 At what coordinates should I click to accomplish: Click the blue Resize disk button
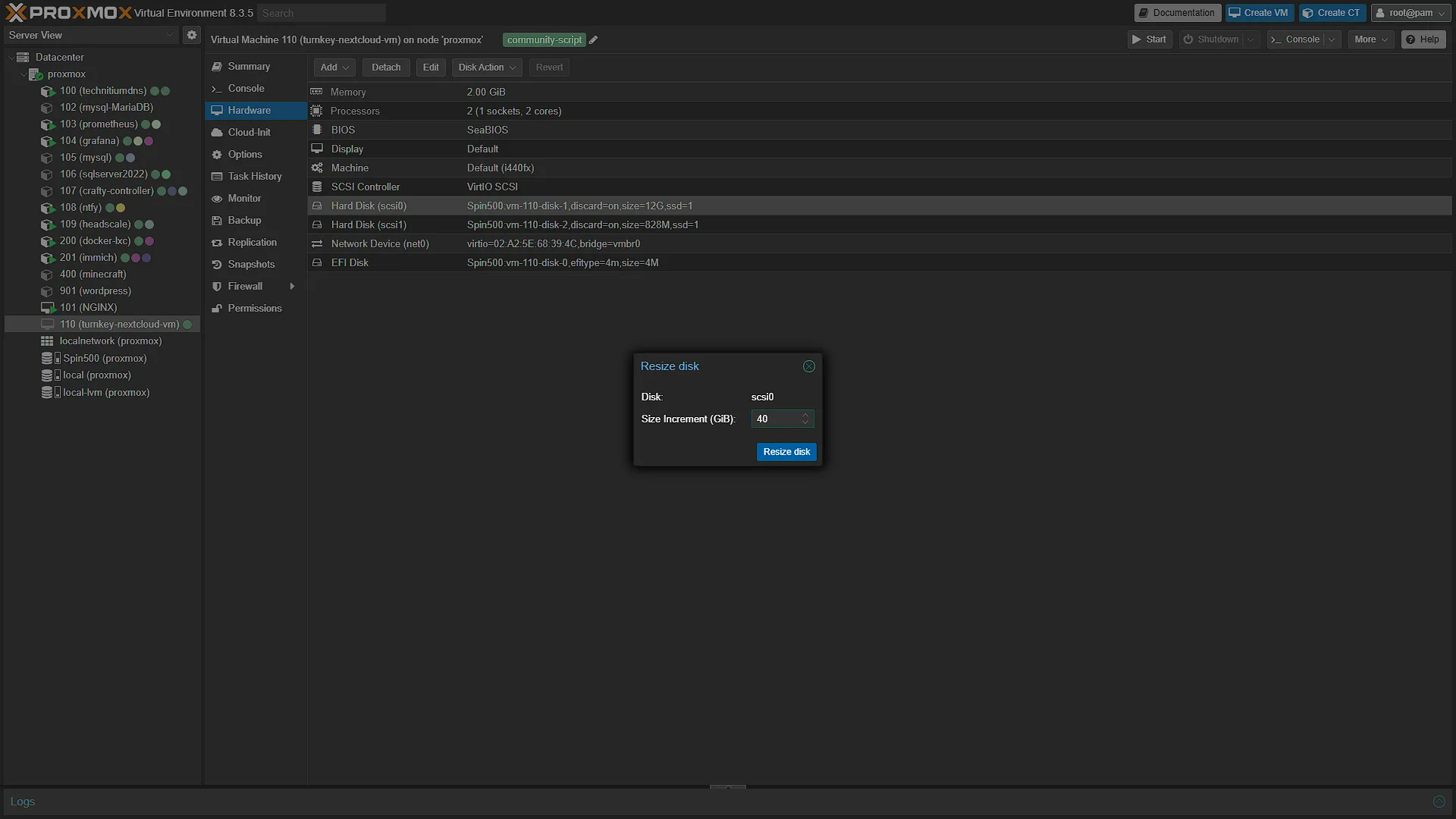tap(786, 452)
